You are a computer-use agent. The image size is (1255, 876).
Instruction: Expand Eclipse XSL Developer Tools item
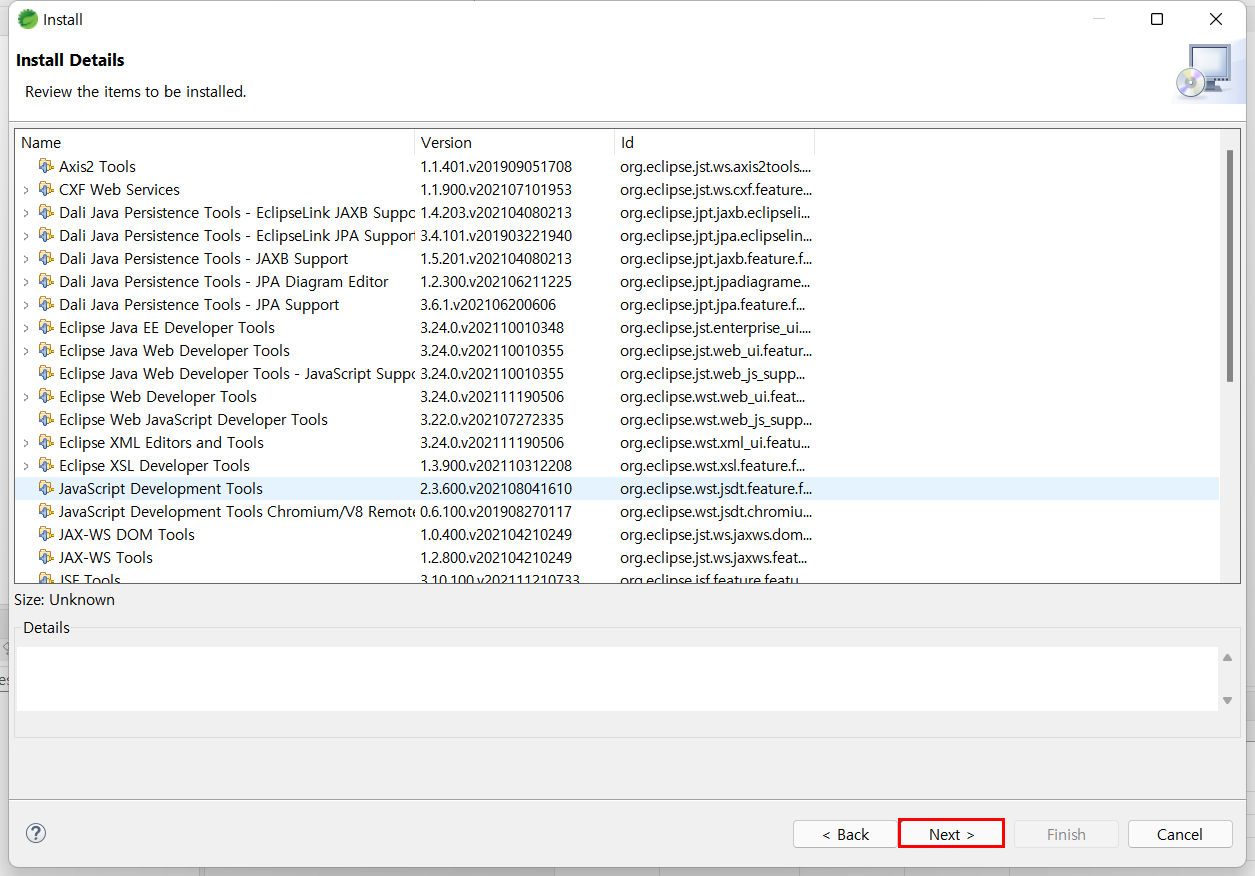point(25,465)
